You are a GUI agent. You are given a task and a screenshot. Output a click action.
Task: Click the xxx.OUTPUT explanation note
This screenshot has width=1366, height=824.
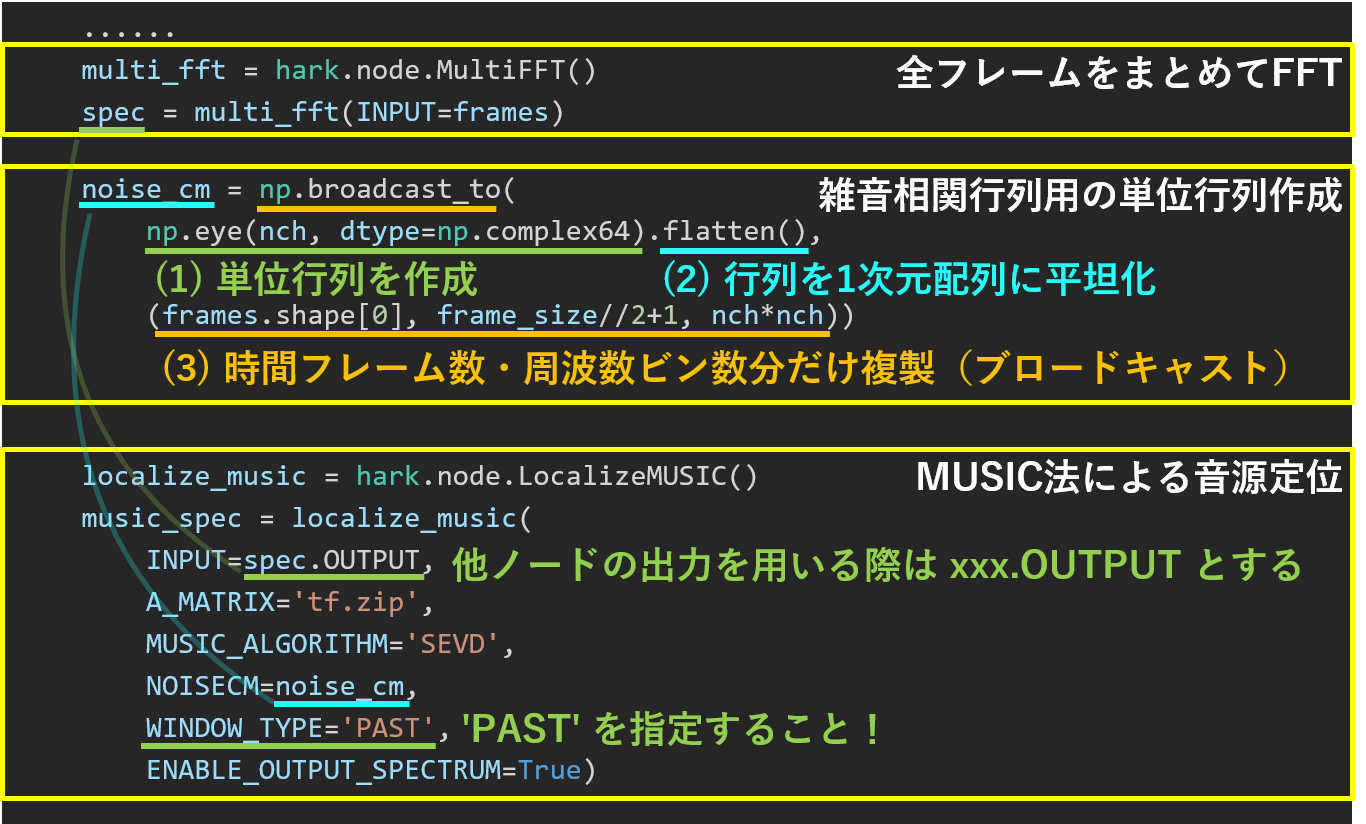pos(877,565)
